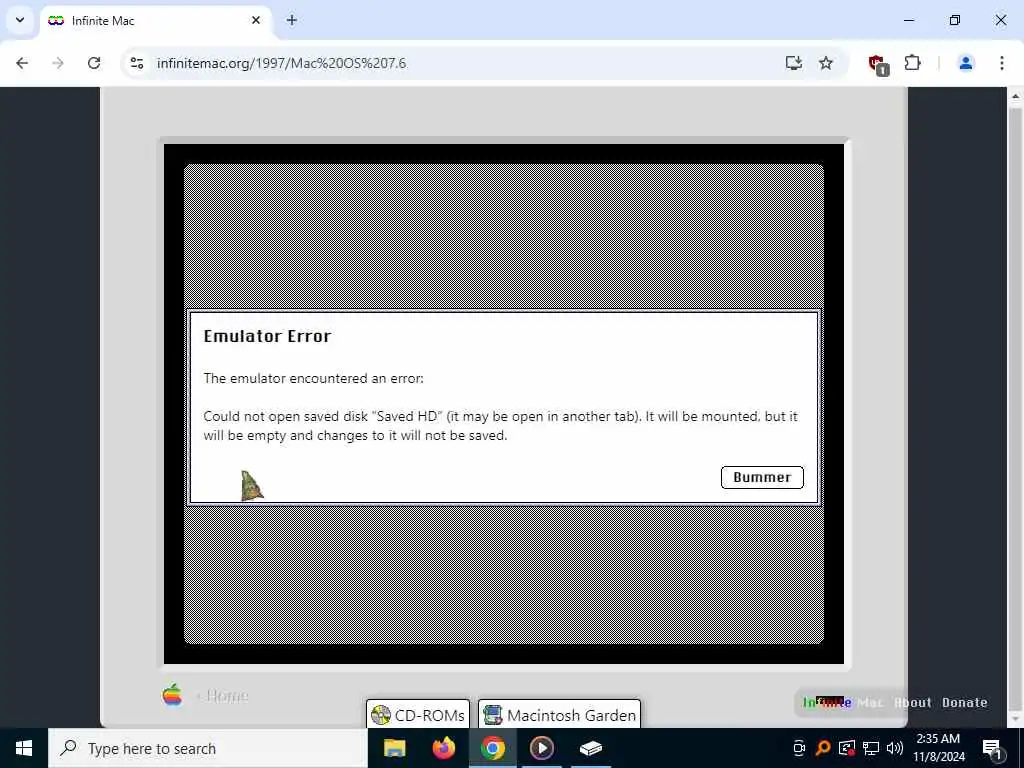Image resolution: width=1024 pixels, height=768 pixels.
Task: Open the Windows Start menu
Action: click(24, 748)
